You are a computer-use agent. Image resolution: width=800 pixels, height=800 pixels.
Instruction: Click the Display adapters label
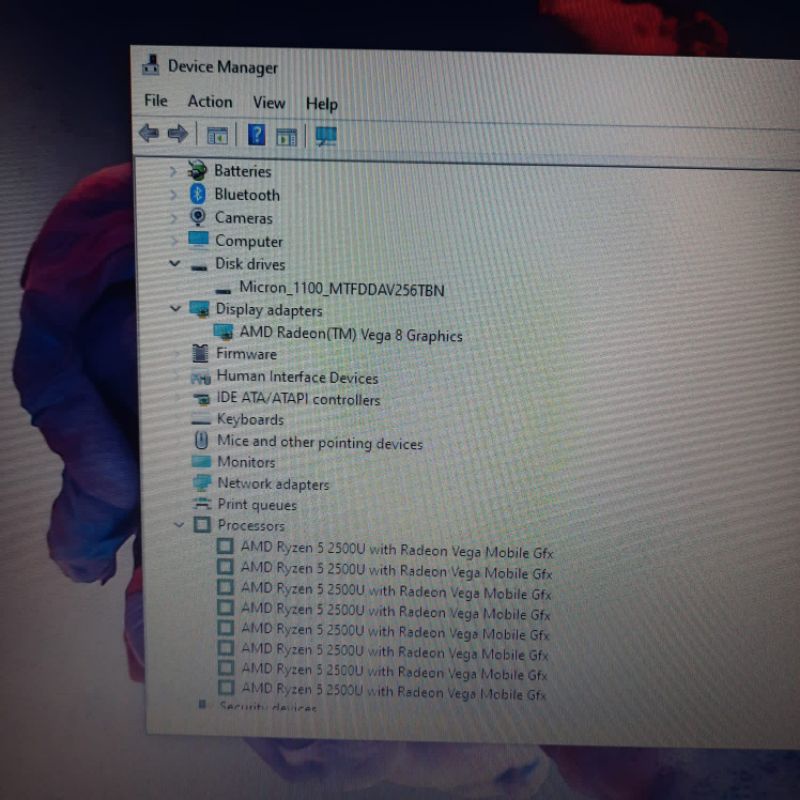point(269,310)
